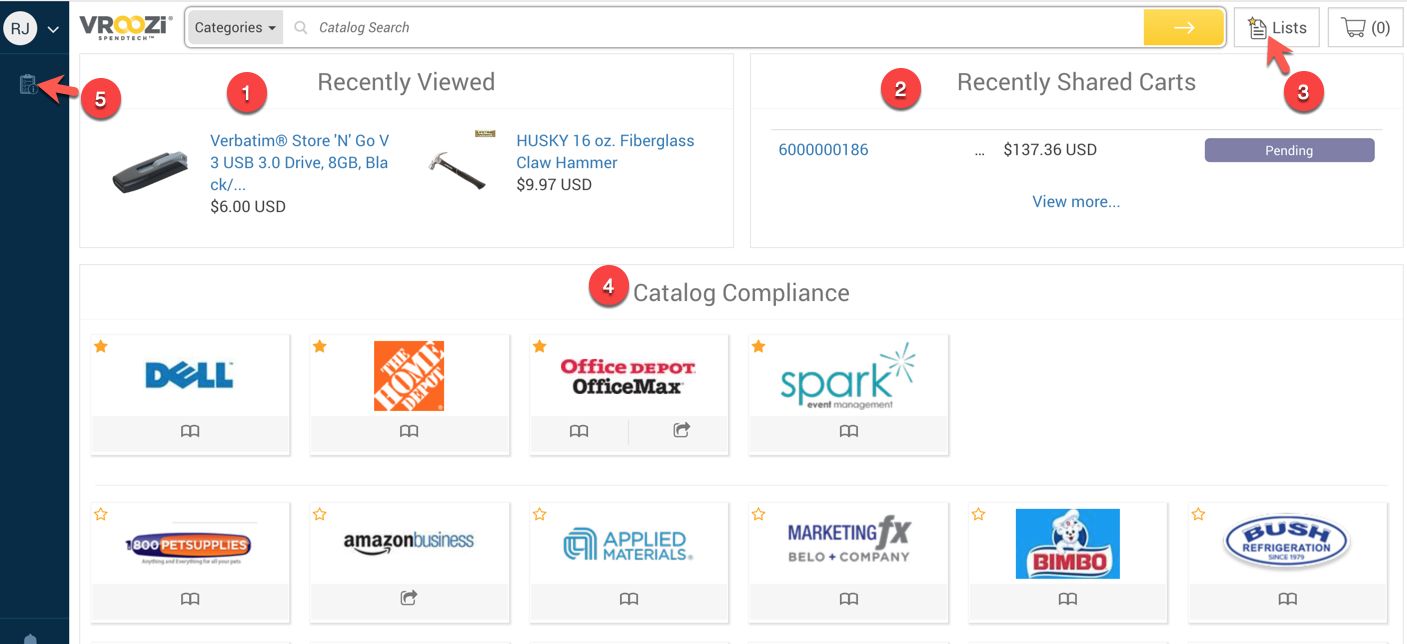Viewport: 1407px width, 644px height.
Task: Unfavorite Home Depot catalog star
Action: (x=320, y=346)
